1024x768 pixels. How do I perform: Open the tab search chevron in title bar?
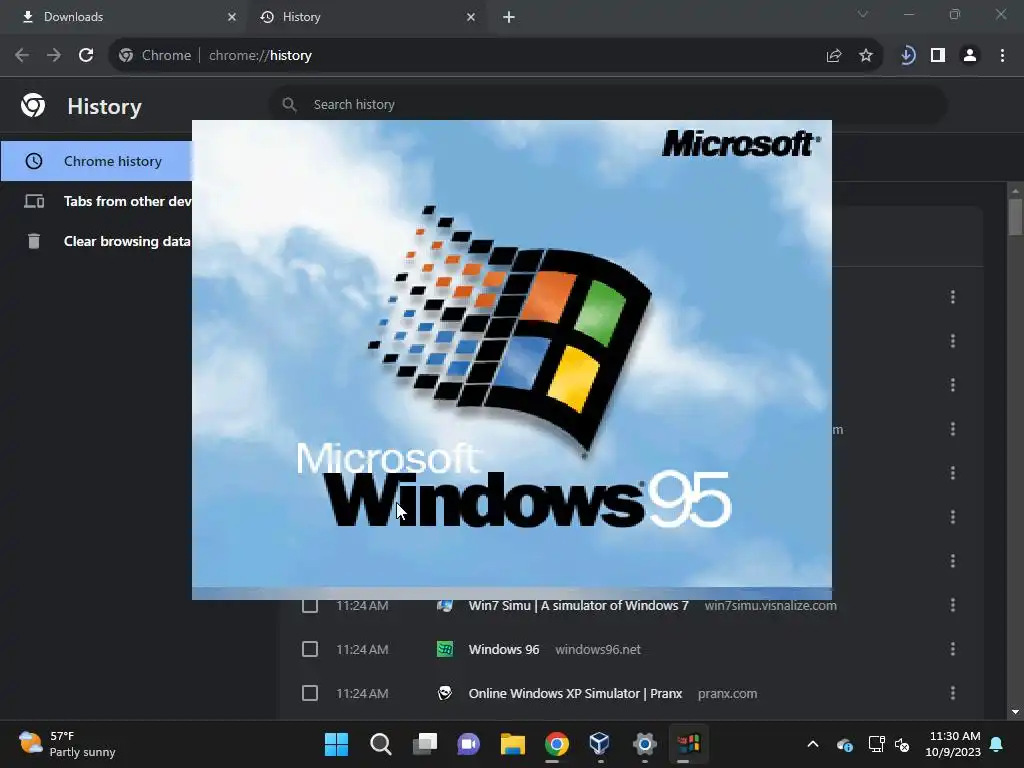point(863,14)
